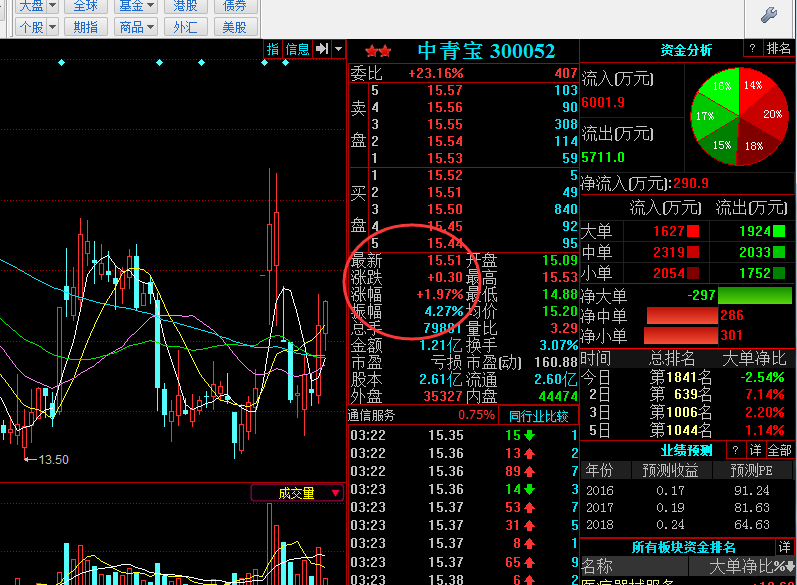Click the two-star rating icon
The width and height of the screenshot is (797, 585).
click(378, 51)
